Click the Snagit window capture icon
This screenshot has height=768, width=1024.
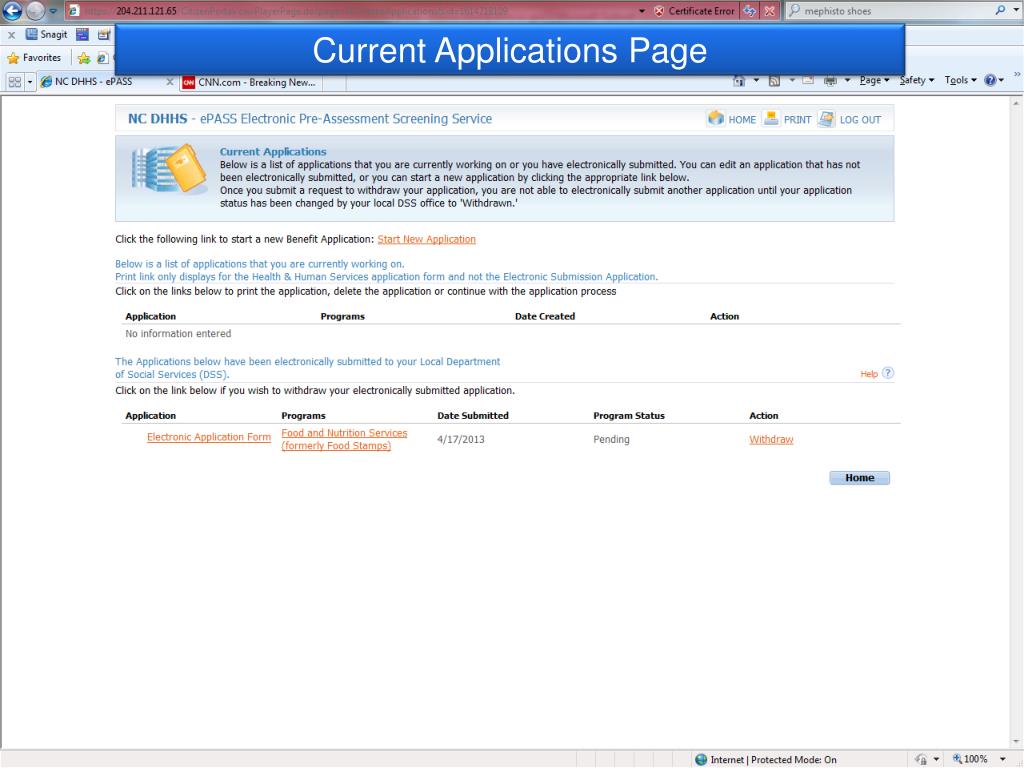pyautogui.click(x=82, y=35)
